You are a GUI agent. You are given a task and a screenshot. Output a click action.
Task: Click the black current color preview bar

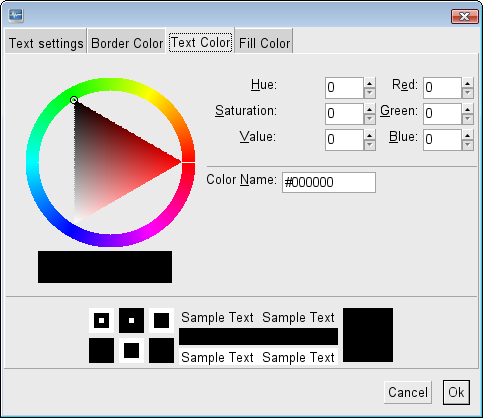click(105, 267)
